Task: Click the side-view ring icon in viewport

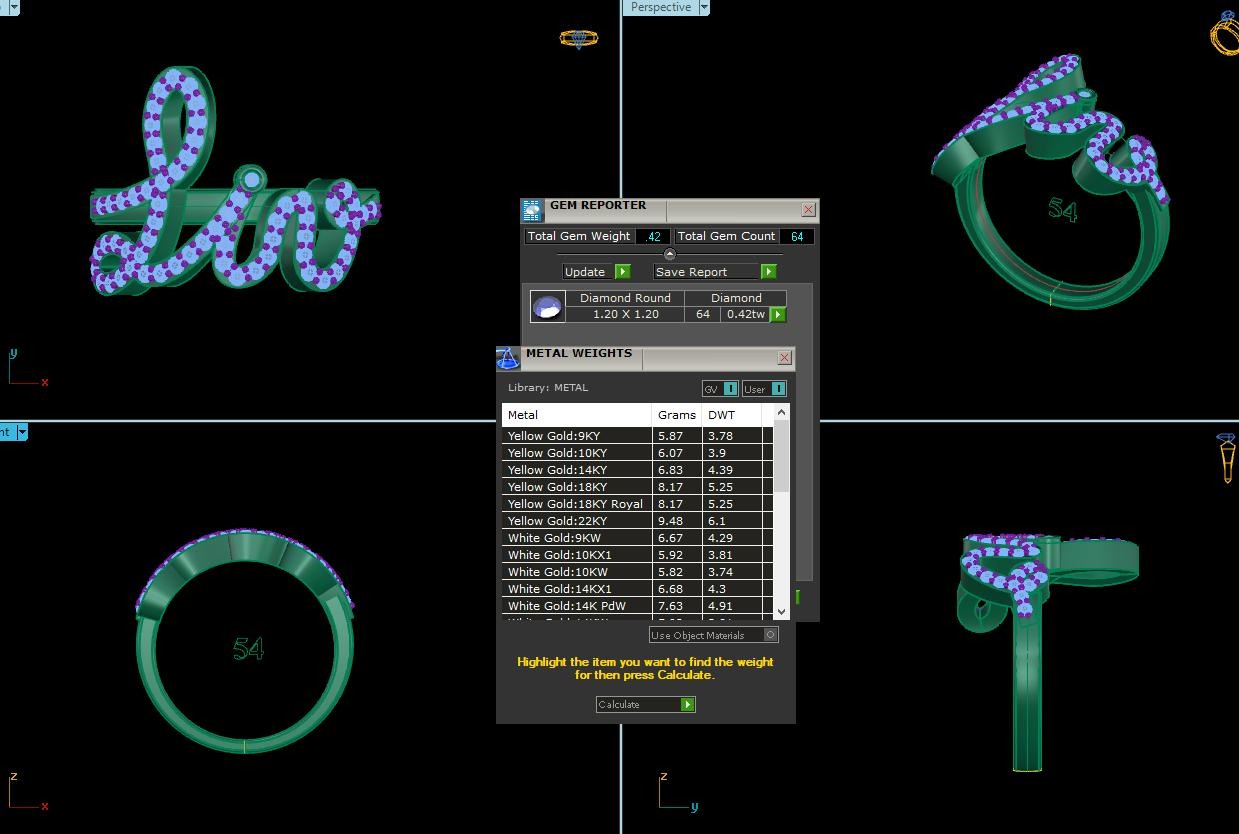Action: (1226, 458)
